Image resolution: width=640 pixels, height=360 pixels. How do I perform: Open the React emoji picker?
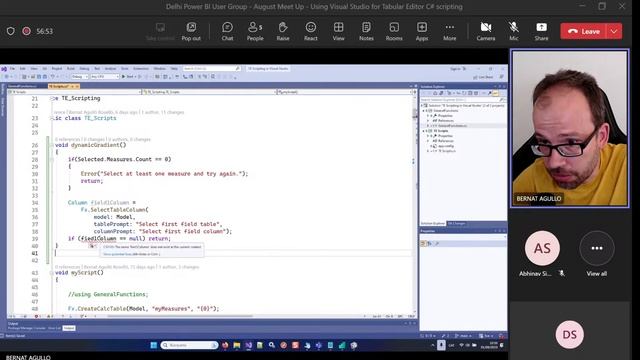pyautogui.click(x=311, y=31)
